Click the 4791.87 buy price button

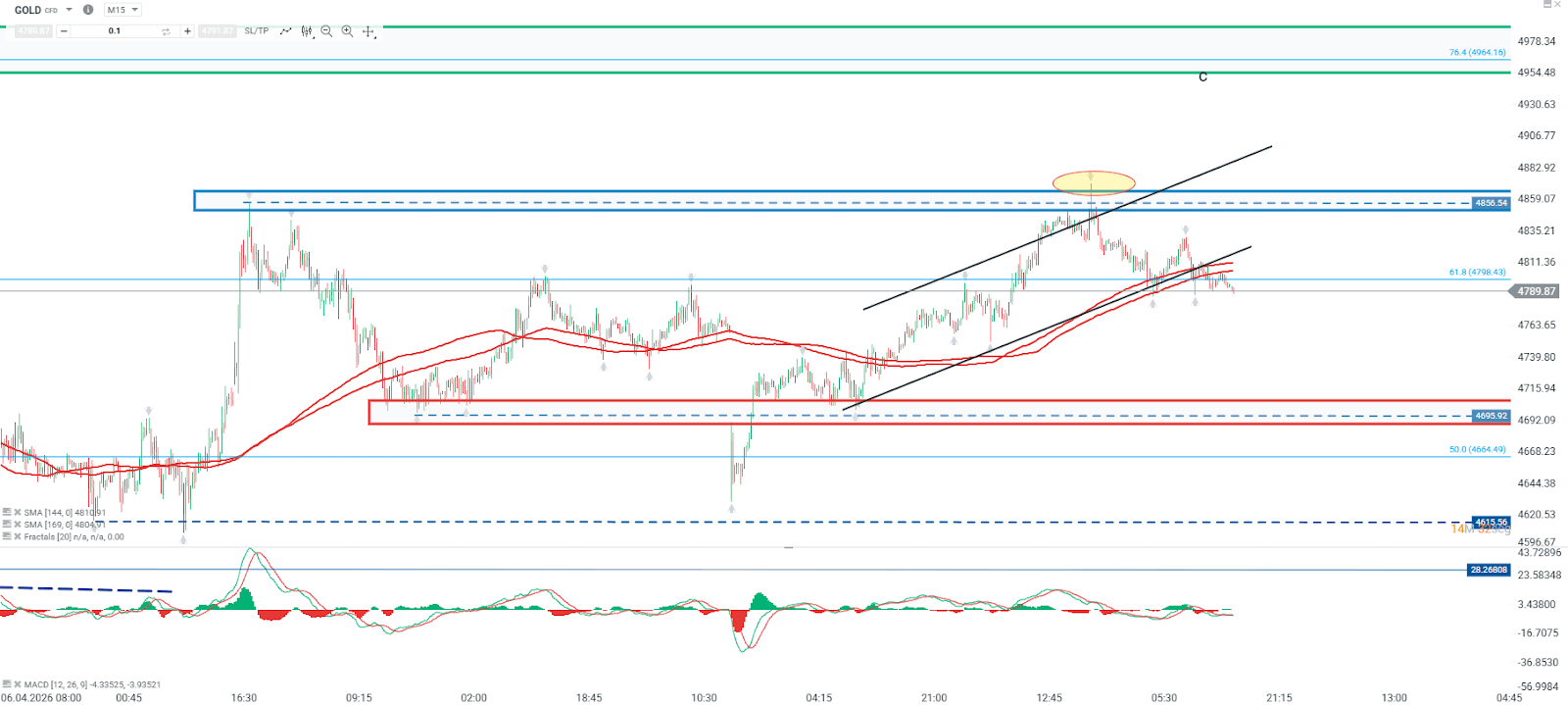point(218,31)
